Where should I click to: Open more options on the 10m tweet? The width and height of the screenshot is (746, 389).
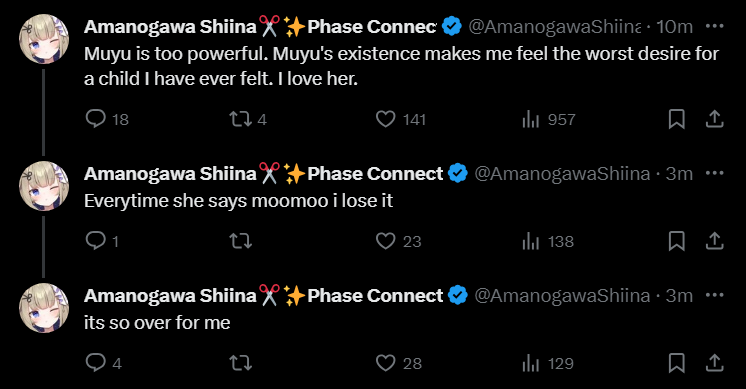point(715,26)
